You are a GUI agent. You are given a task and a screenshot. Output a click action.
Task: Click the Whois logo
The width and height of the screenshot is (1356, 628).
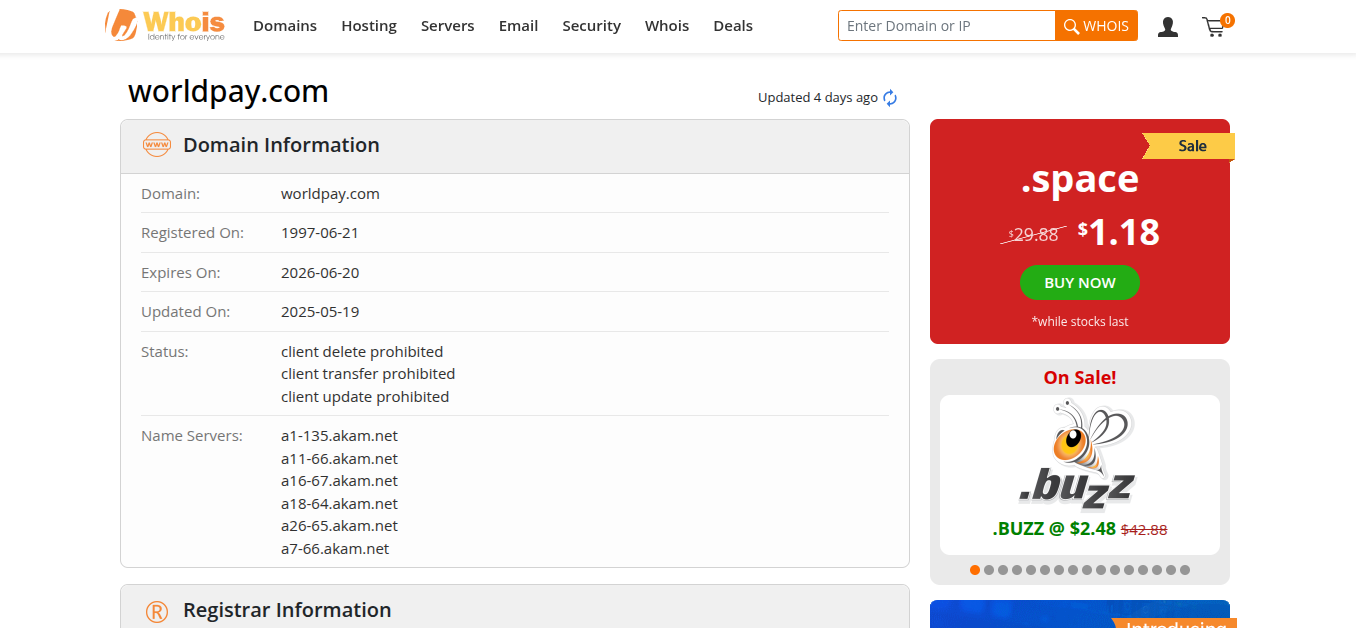(165, 25)
